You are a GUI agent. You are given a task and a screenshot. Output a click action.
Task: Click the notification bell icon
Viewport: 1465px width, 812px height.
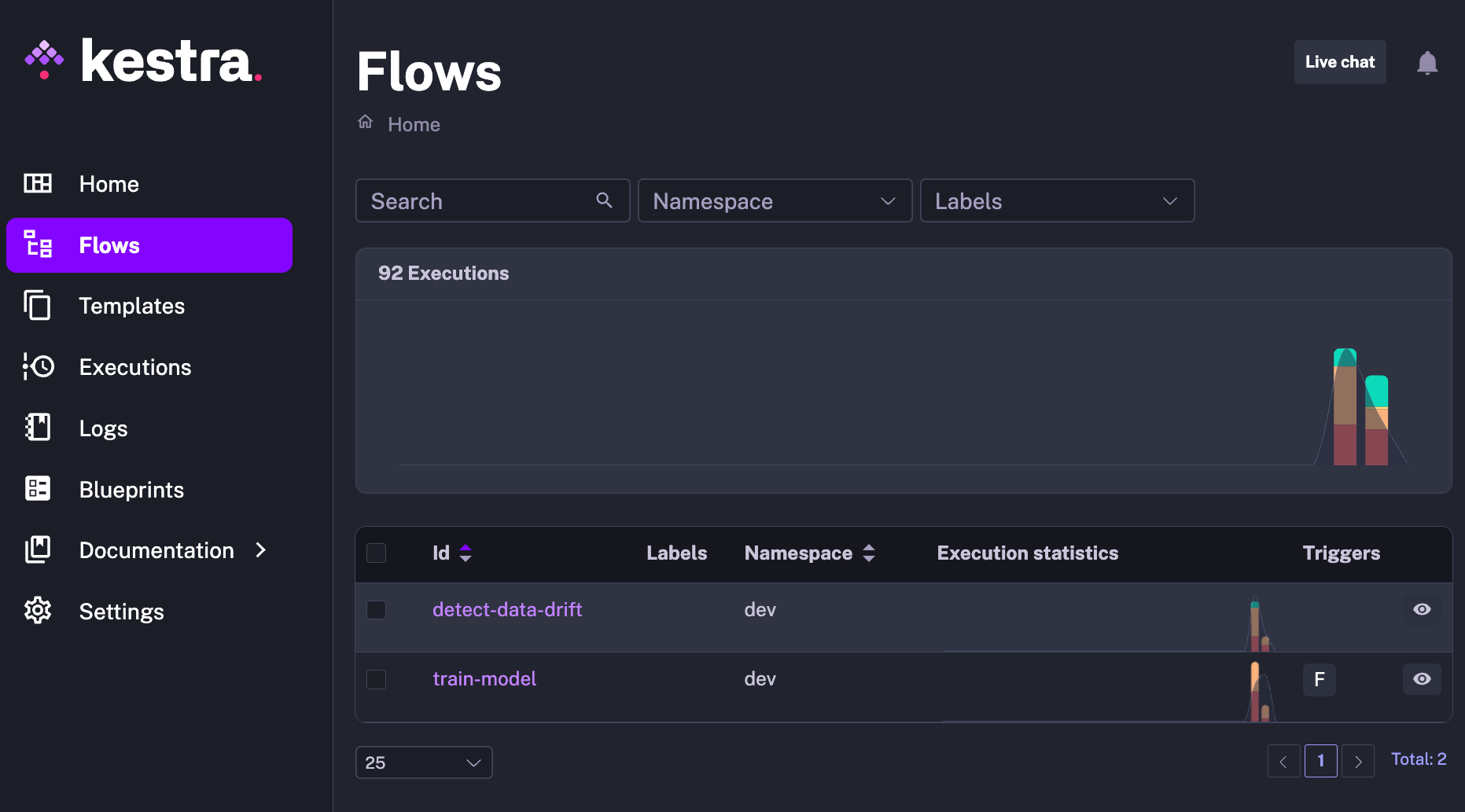(1426, 63)
